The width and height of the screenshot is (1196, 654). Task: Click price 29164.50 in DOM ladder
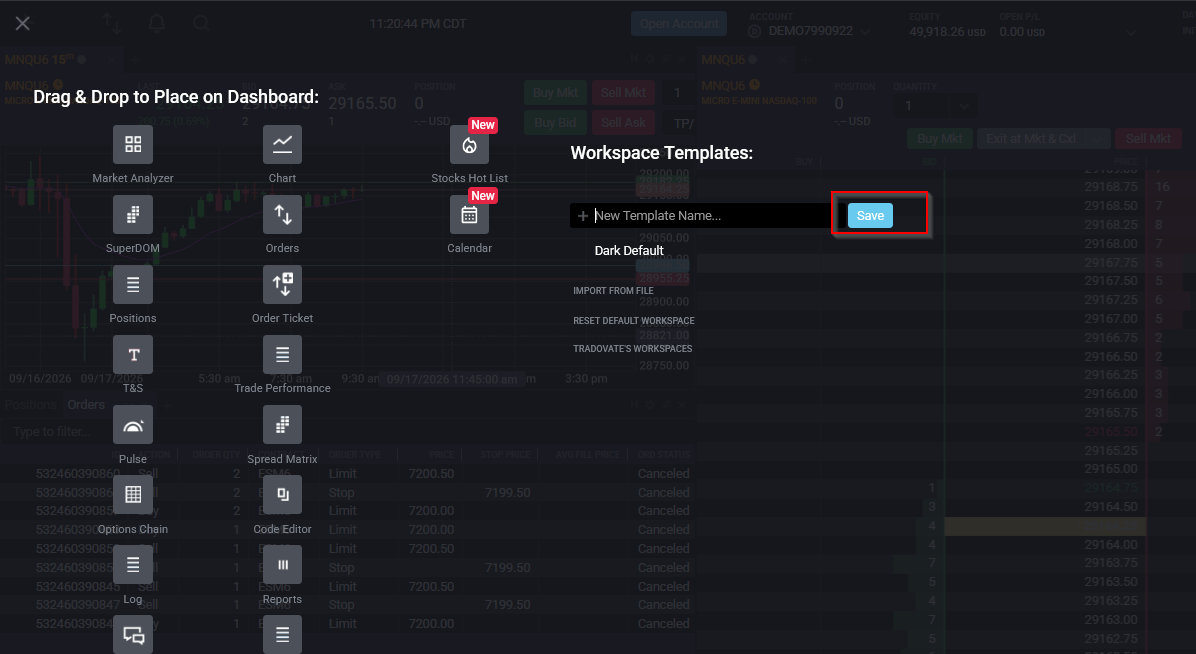(x=1111, y=507)
